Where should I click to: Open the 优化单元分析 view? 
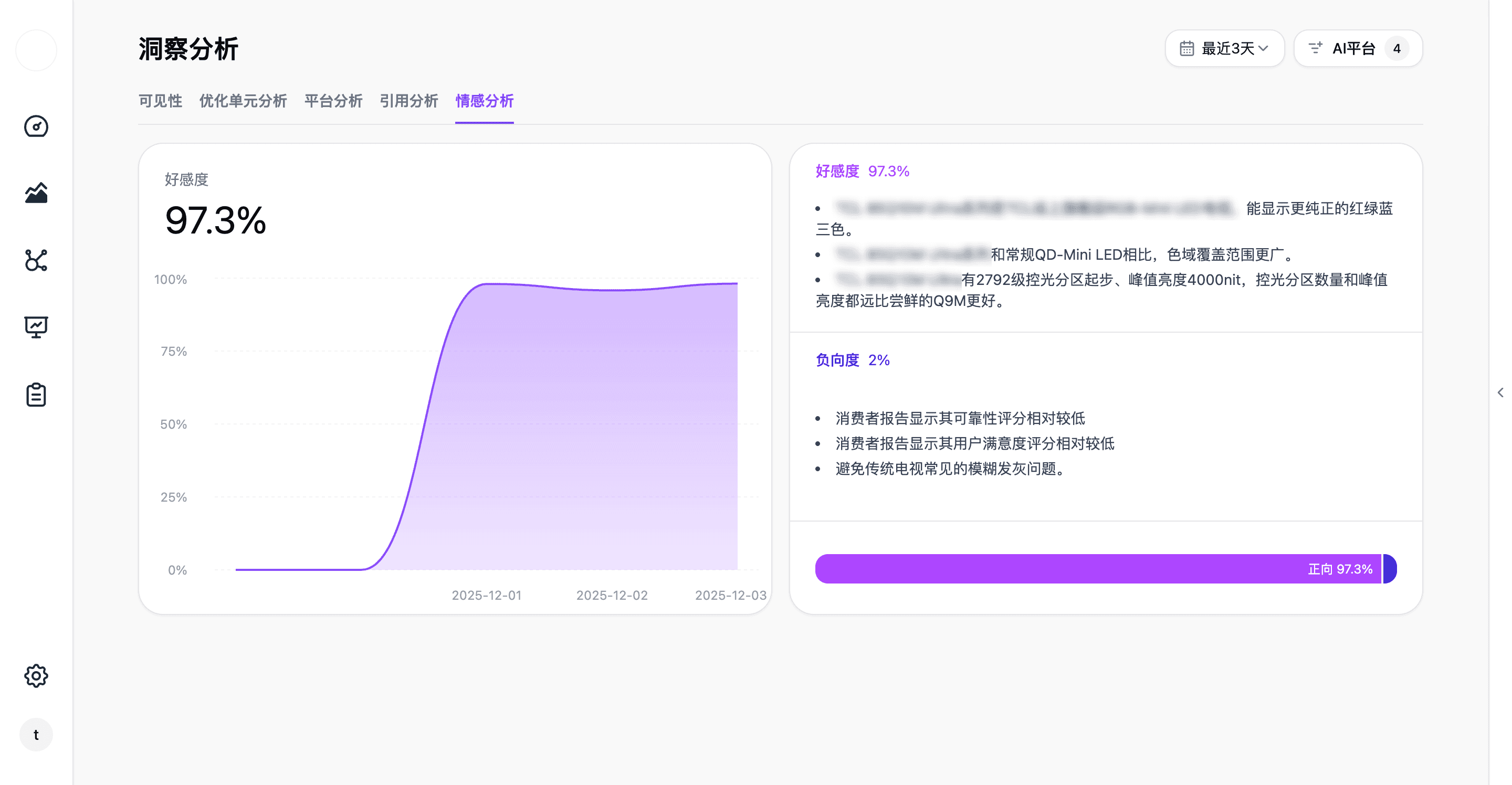243,101
